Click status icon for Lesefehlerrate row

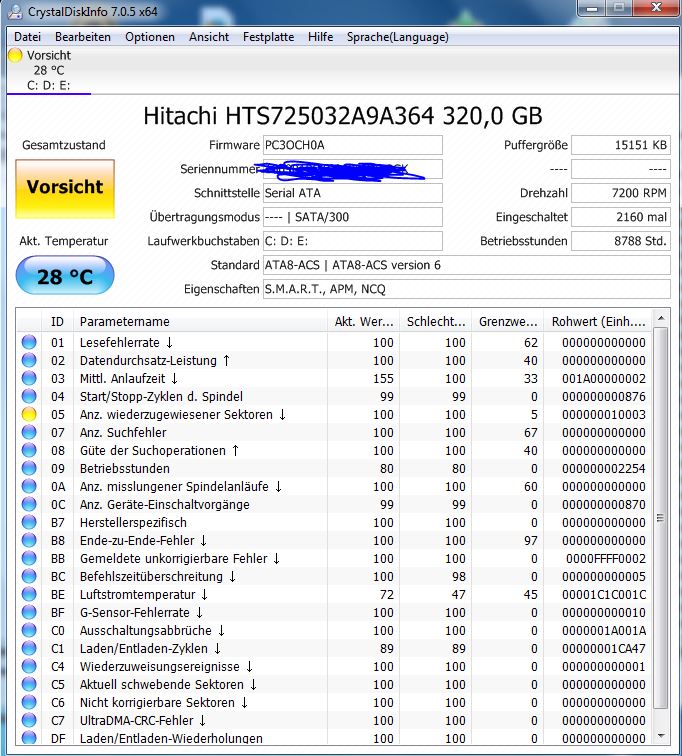coord(29,342)
